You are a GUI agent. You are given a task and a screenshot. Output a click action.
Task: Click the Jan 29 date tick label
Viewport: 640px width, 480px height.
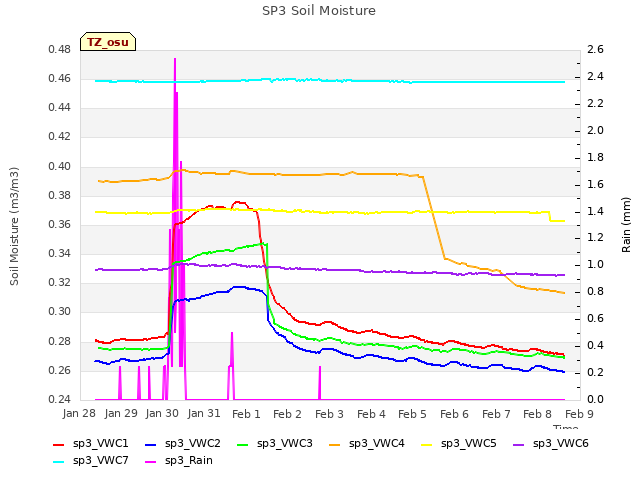(x=121, y=413)
